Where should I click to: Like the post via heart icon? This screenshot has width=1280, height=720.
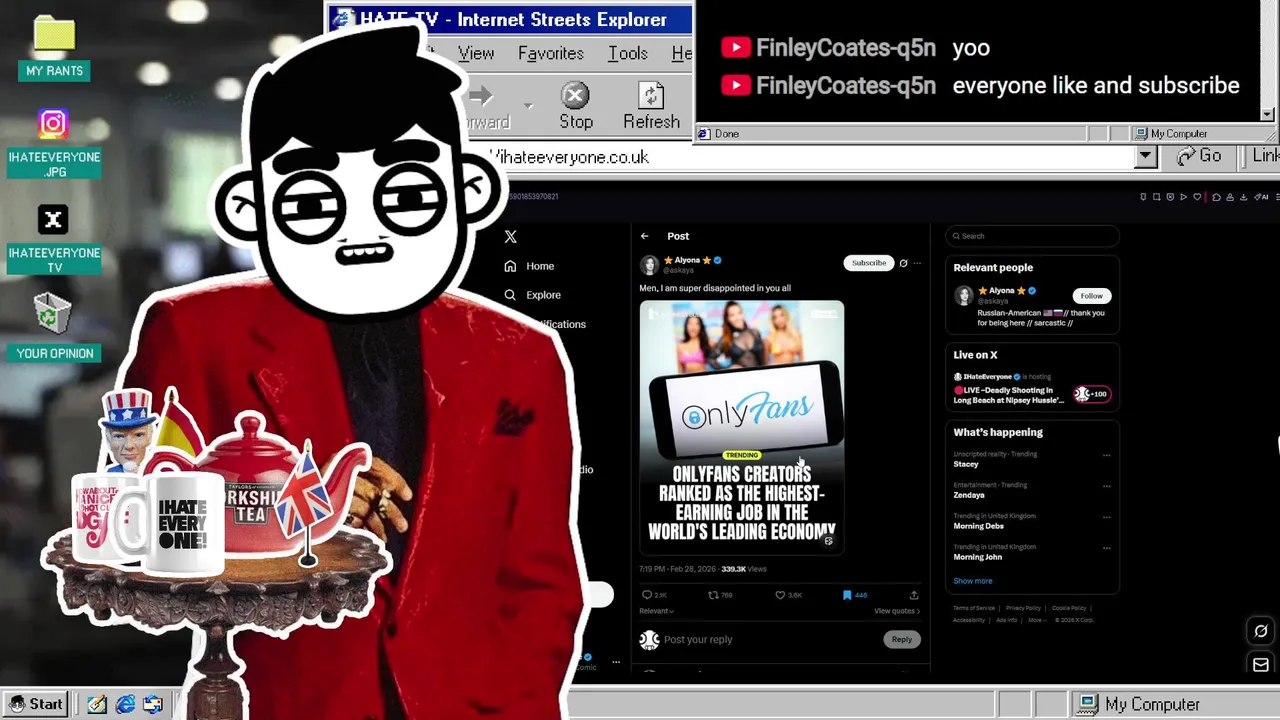click(x=780, y=595)
